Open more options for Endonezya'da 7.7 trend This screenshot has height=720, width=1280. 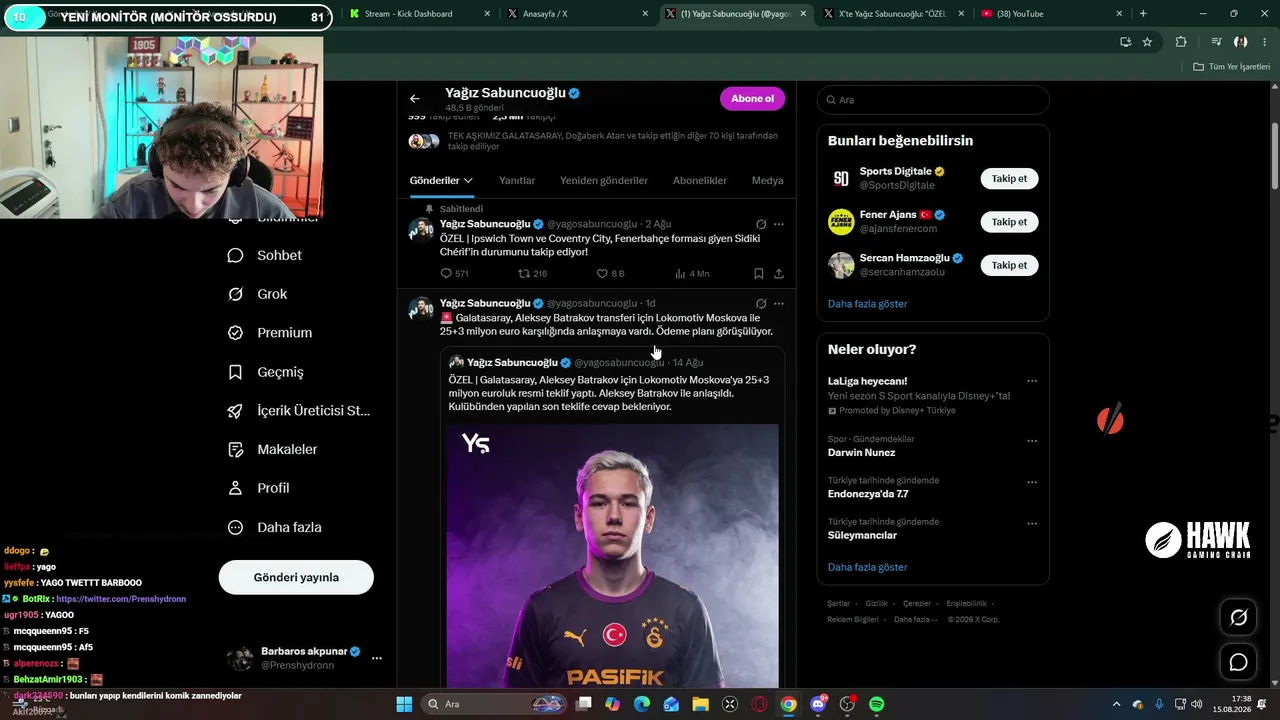pos(1032,481)
